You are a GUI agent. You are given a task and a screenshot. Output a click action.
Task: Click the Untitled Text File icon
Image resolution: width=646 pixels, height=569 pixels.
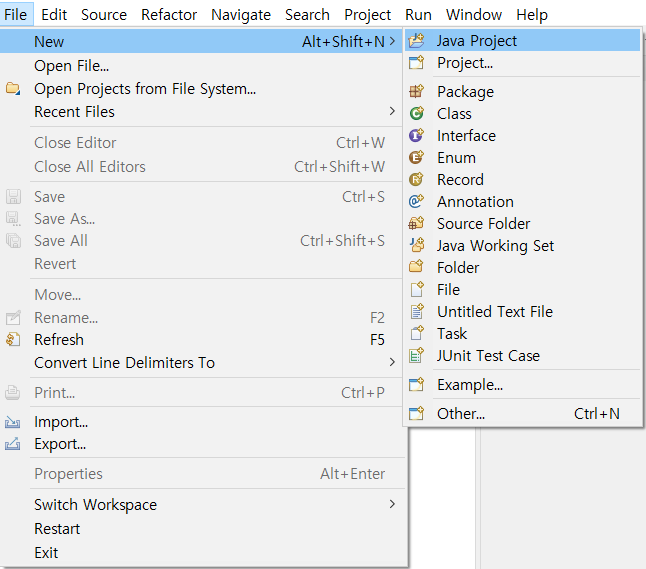tap(417, 311)
